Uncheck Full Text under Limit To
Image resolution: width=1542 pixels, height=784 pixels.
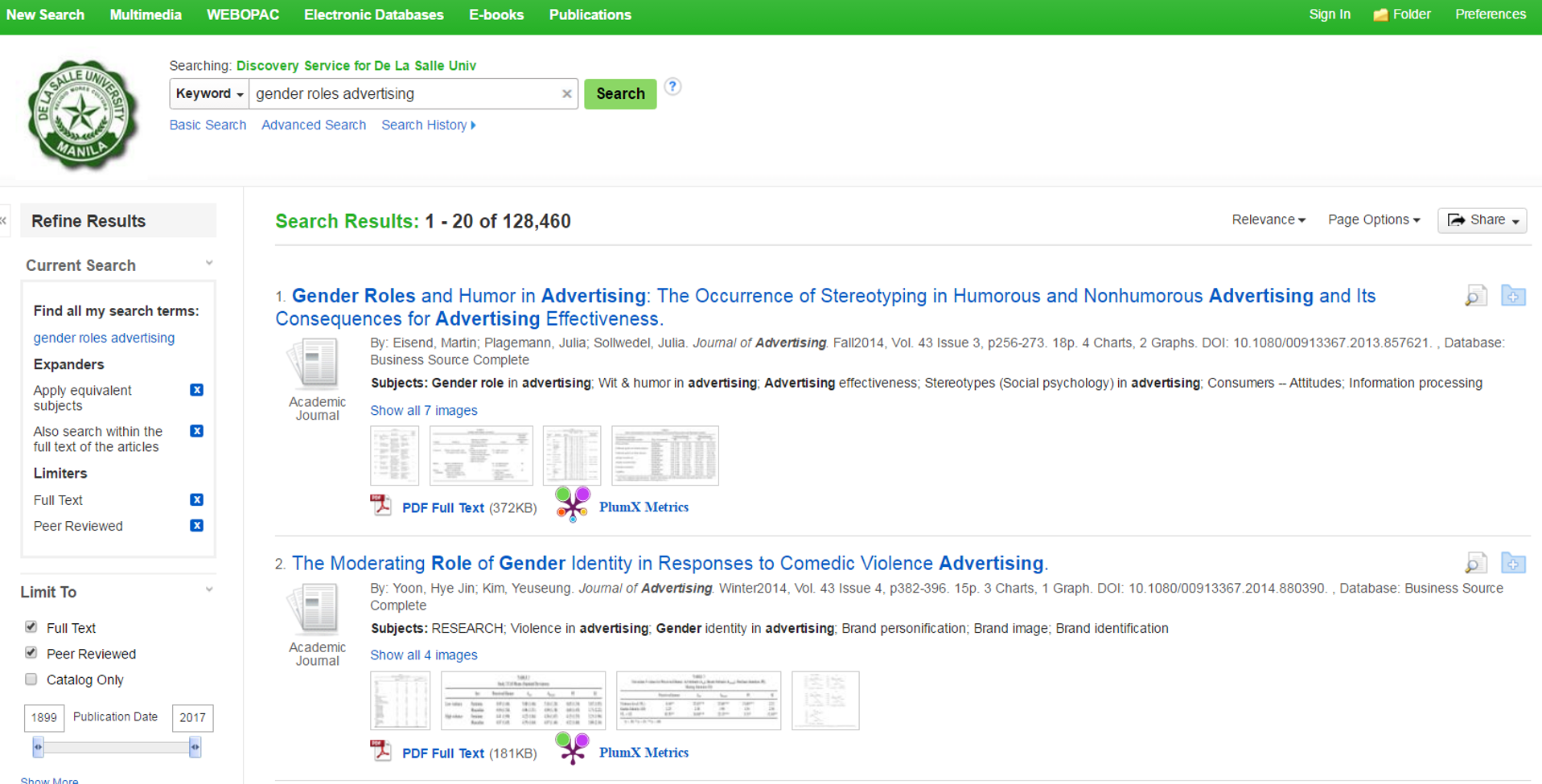click(31, 626)
